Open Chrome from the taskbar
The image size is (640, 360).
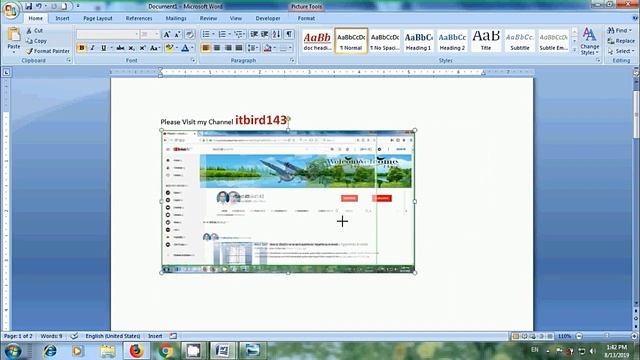pyautogui.click(x=165, y=351)
